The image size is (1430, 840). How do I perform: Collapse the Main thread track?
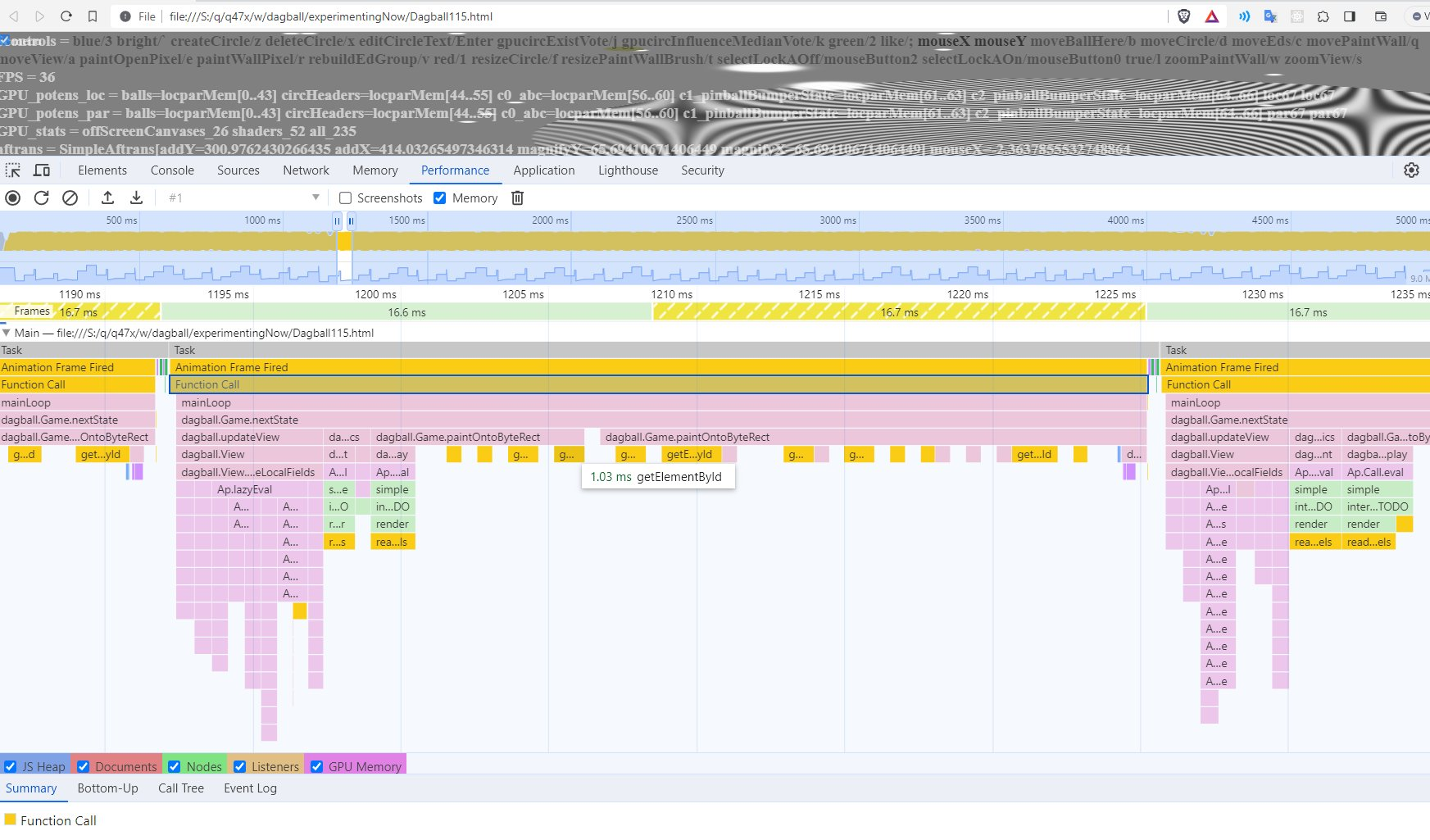point(7,333)
